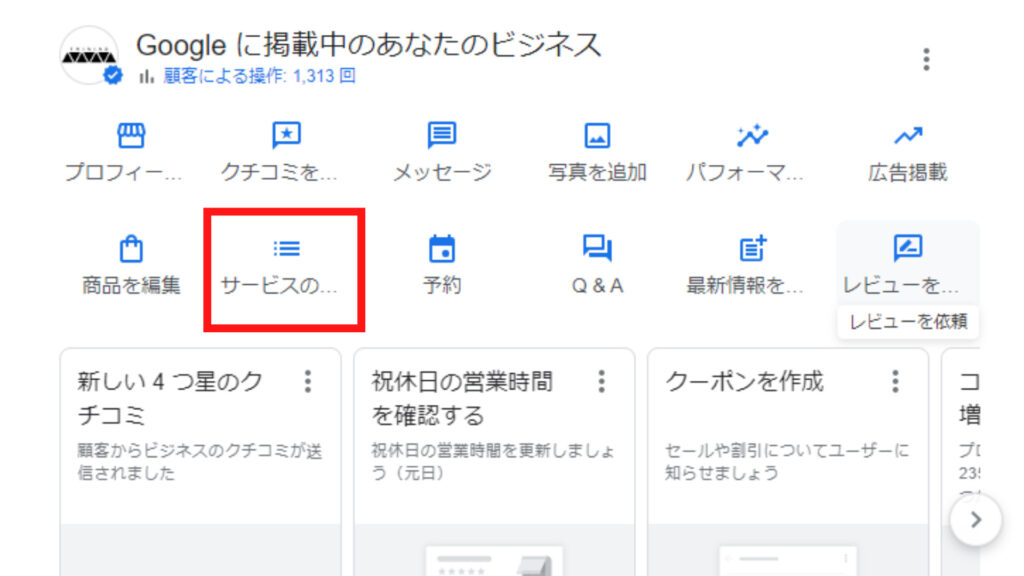
Task: Open the Read Reviews star icon
Action: point(286,136)
